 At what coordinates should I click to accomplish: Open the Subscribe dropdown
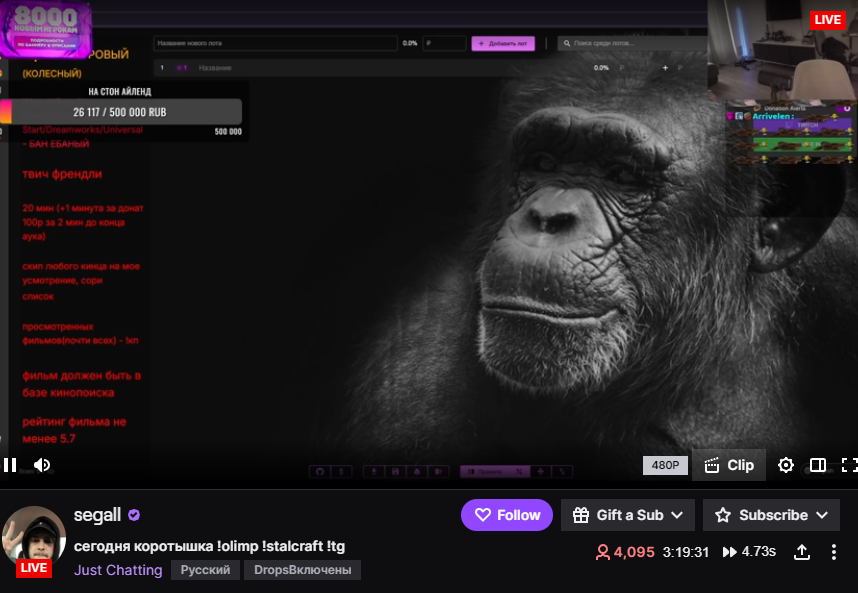[x=771, y=515]
